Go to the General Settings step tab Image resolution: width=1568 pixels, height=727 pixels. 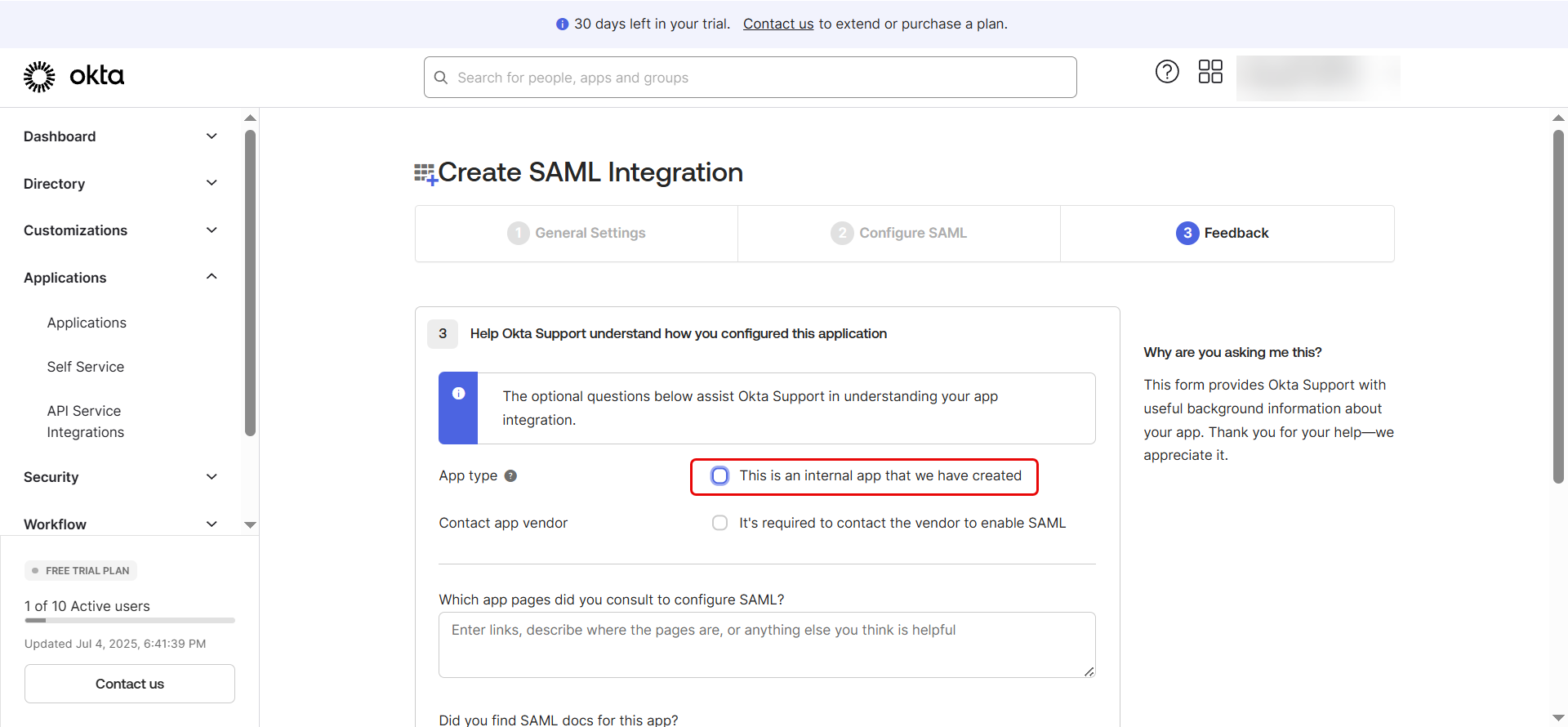577,234
